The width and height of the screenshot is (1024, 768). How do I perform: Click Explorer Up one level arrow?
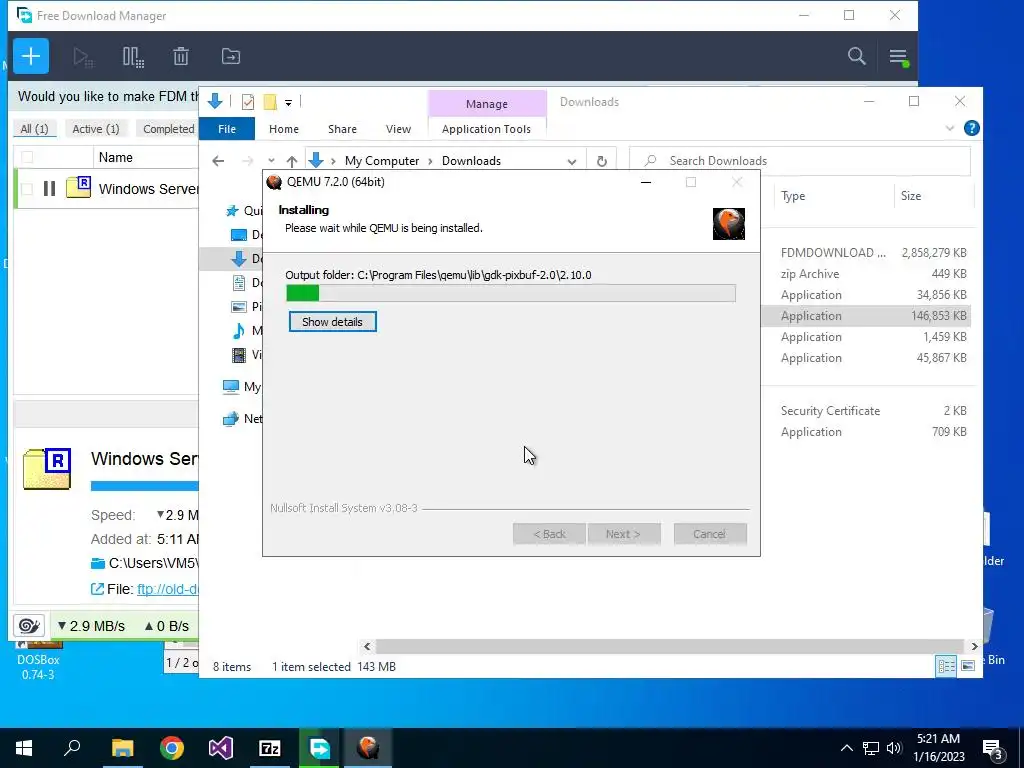pos(292,161)
